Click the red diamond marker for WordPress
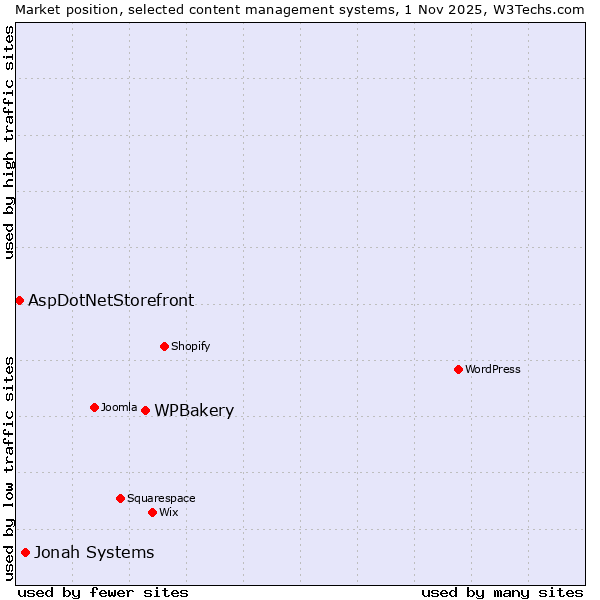The image size is (600, 600). pyautogui.click(x=458, y=369)
